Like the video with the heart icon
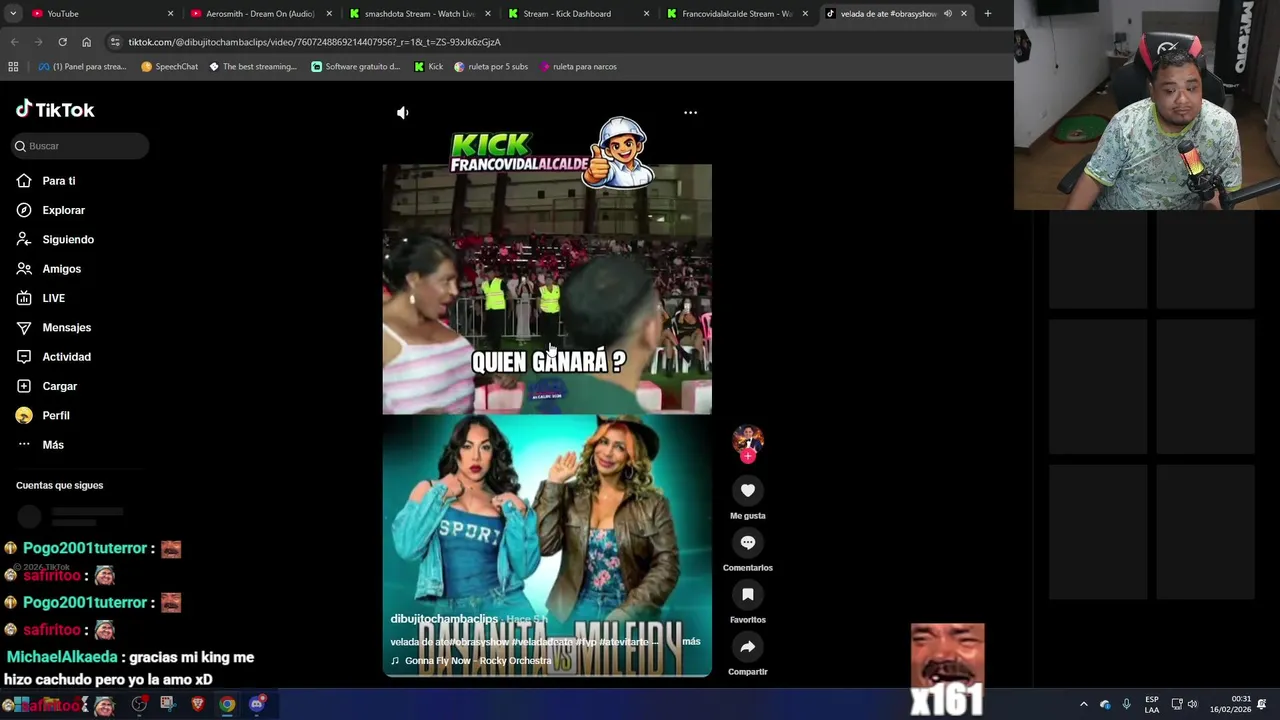The height and width of the screenshot is (720, 1280). click(748, 490)
